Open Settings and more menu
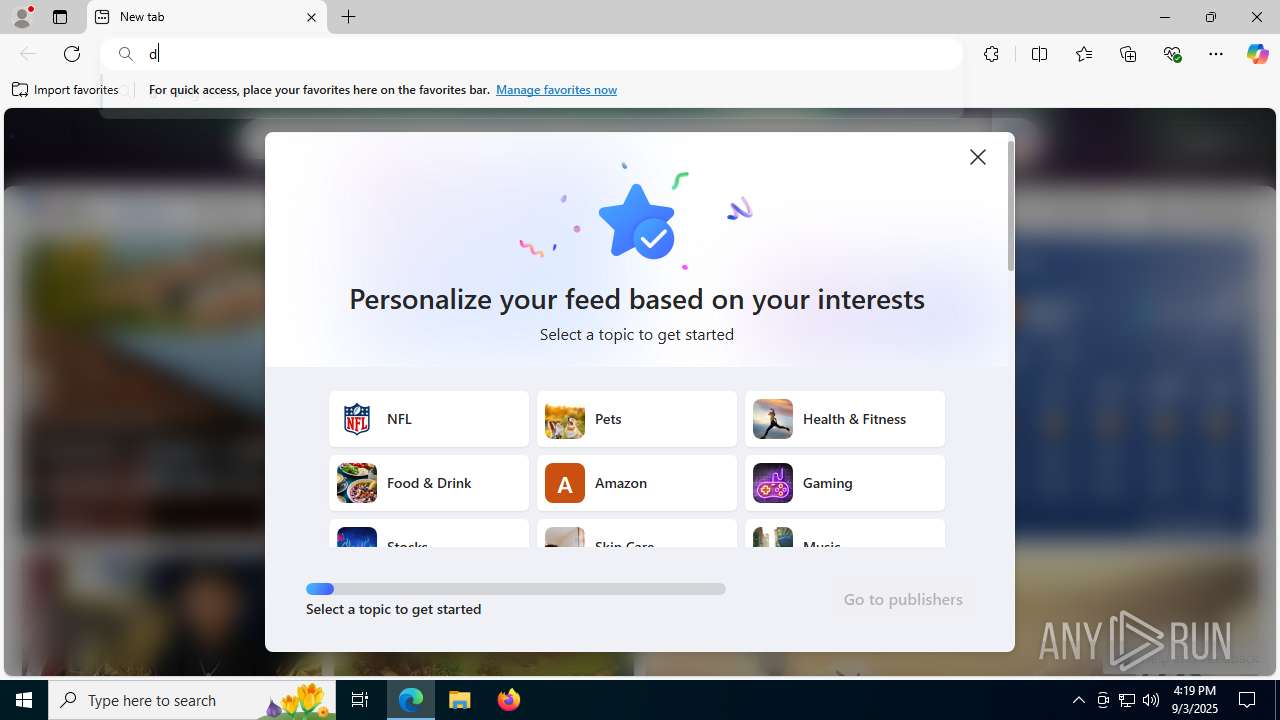The height and width of the screenshot is (720, 1280). tap(1216, 54)
